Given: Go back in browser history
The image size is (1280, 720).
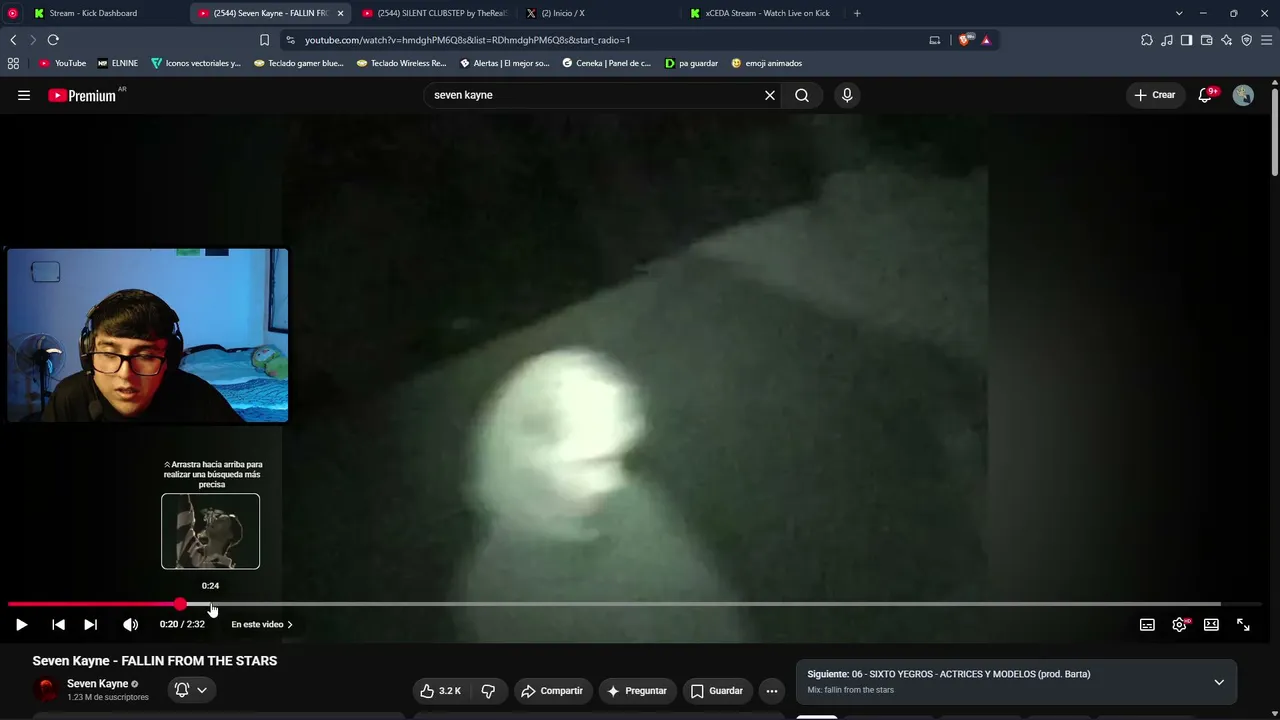Looking at the screenshot, I should 13,40.
